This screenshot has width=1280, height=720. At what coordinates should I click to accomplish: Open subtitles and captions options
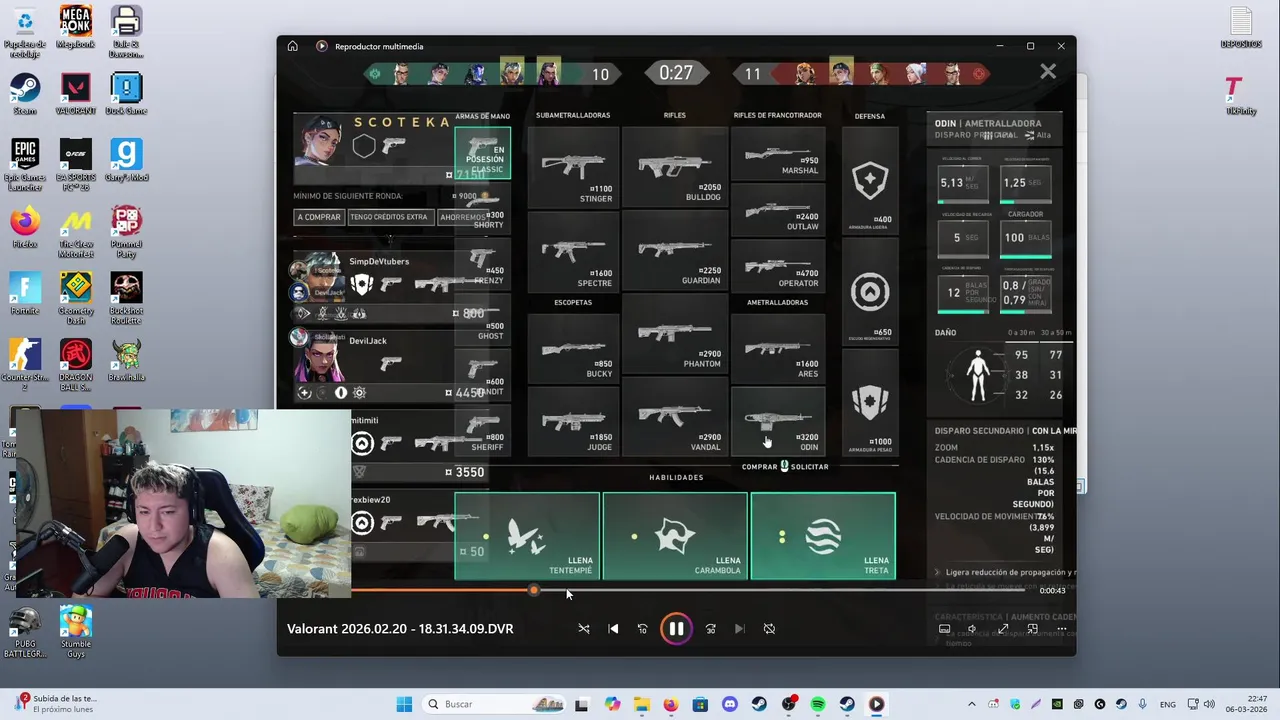944,629
